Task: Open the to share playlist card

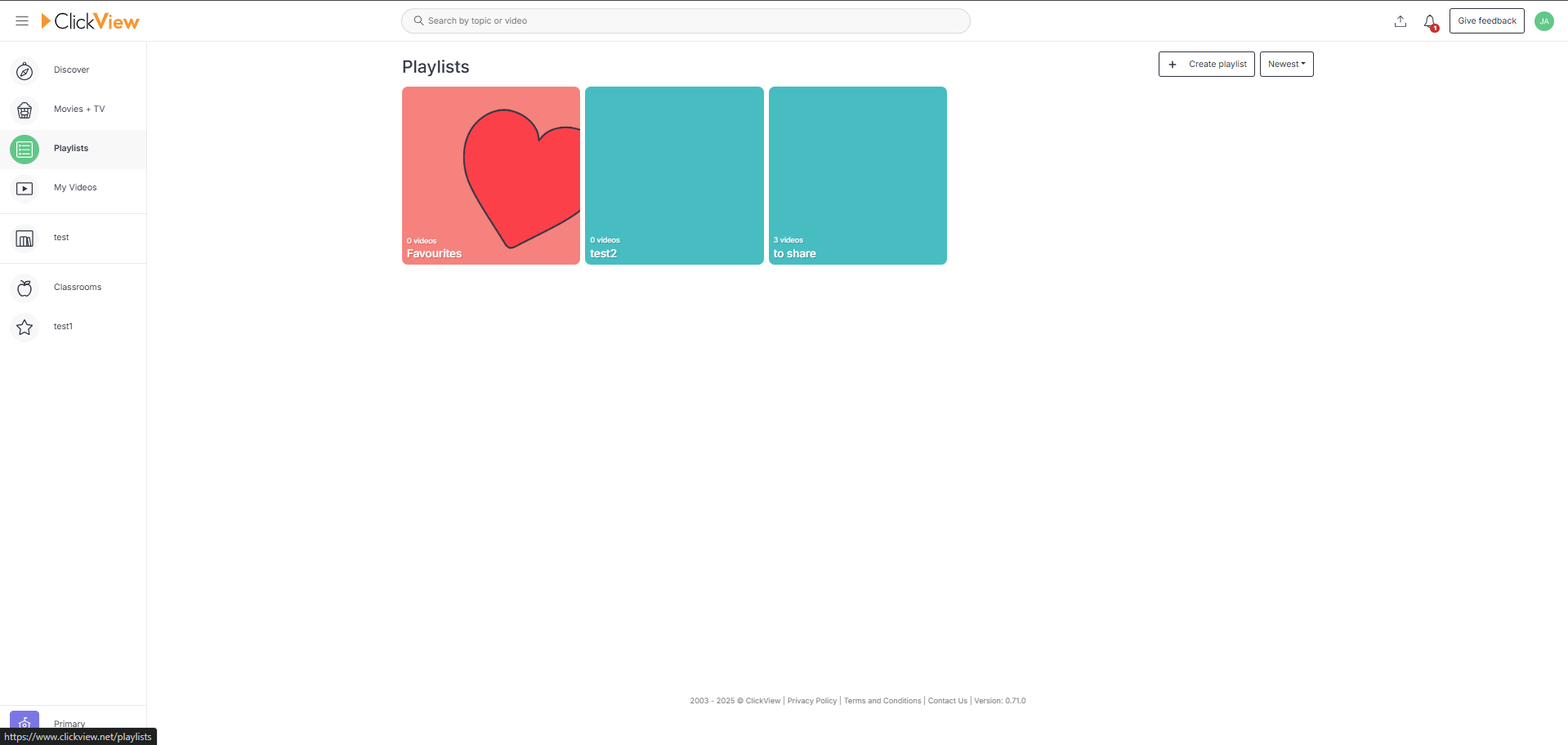Action: point(858,176)
